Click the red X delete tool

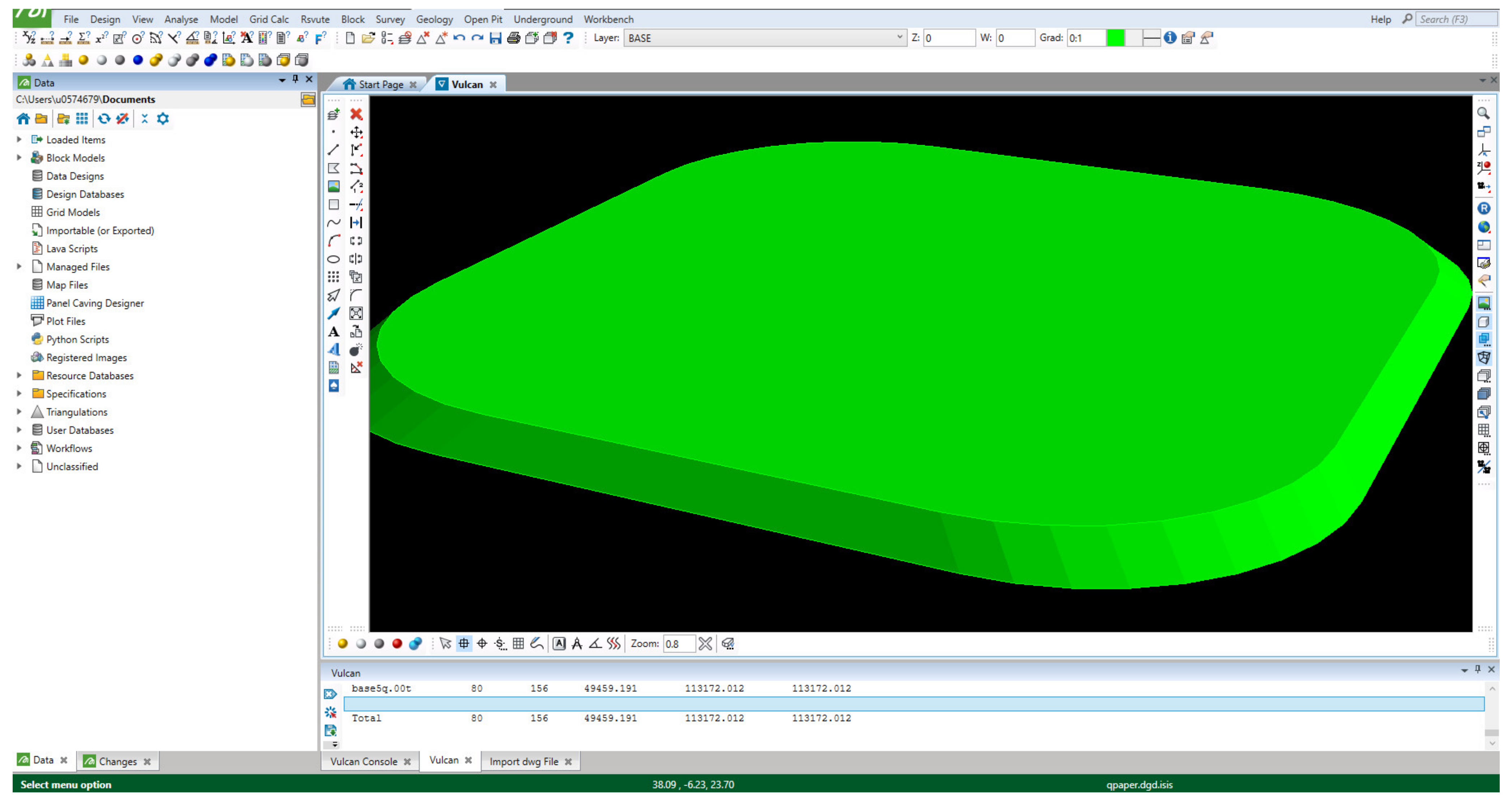356,114
